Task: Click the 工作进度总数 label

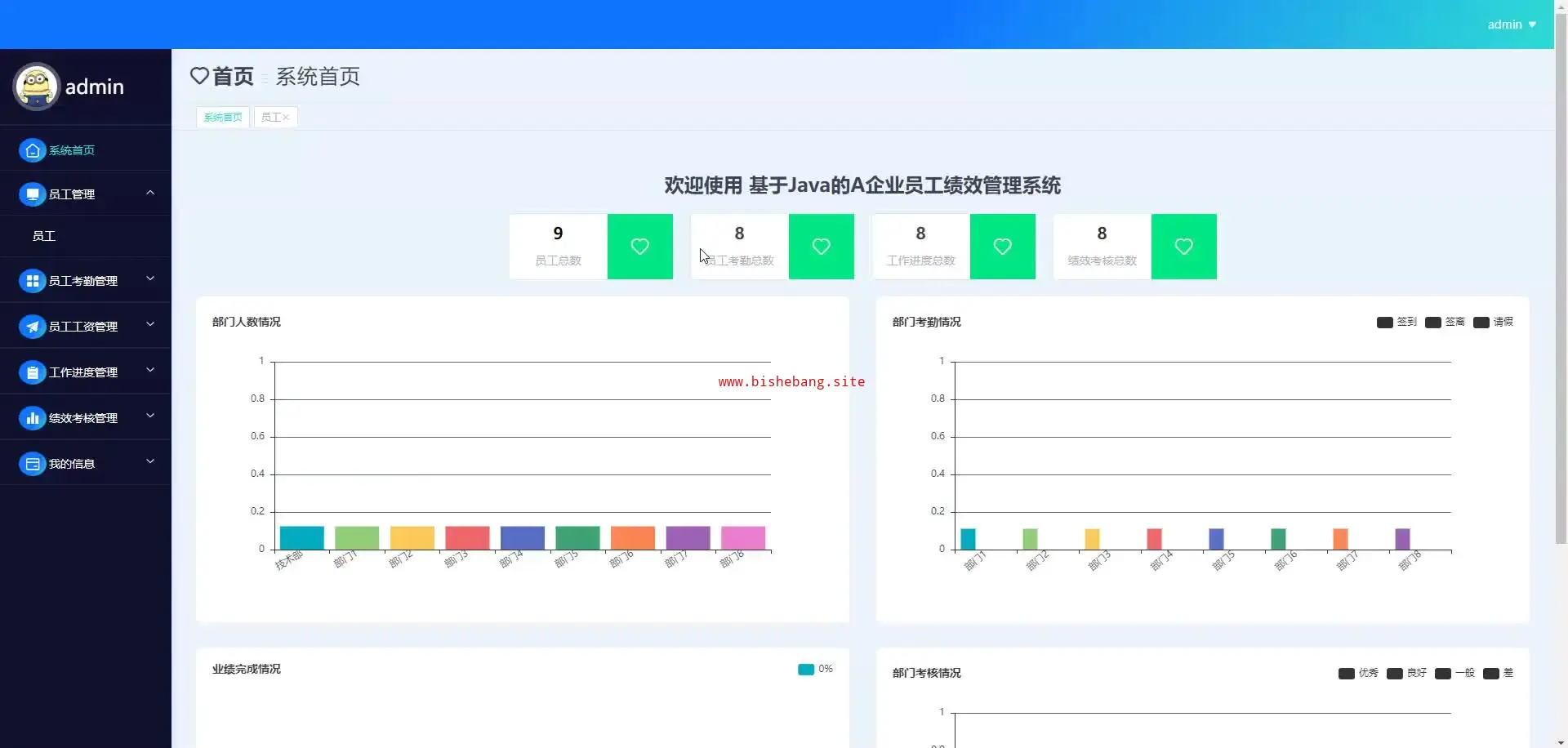Action: [x=921, y=260]
